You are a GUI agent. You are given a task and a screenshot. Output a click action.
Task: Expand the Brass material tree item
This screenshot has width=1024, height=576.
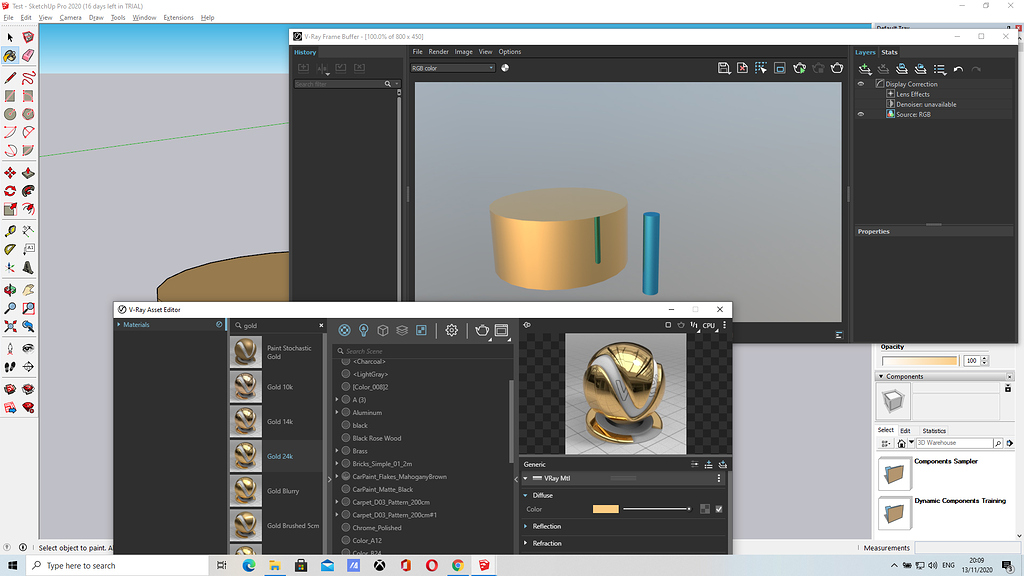point(337,451)
